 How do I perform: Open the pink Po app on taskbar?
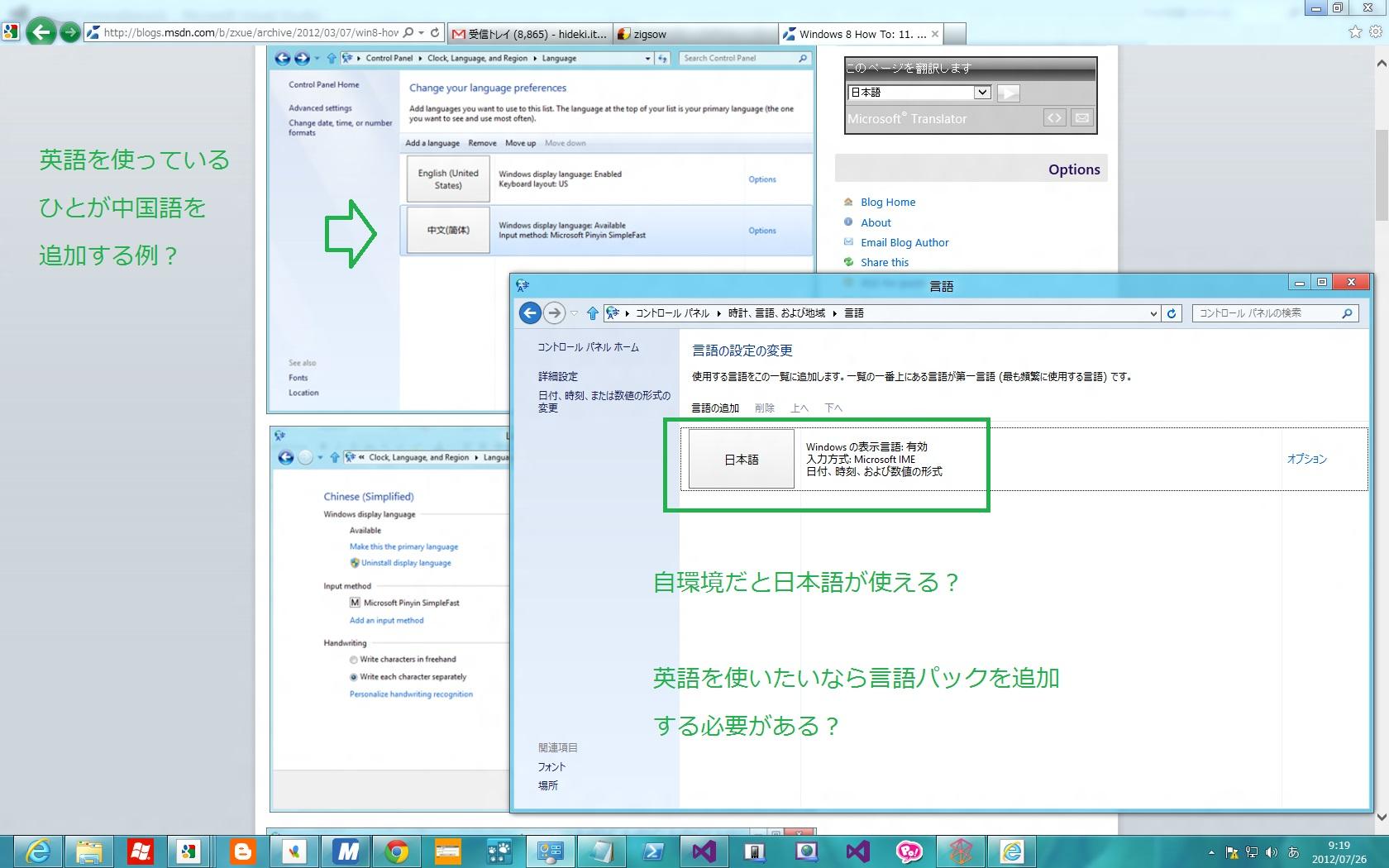[x=909, y=851]
